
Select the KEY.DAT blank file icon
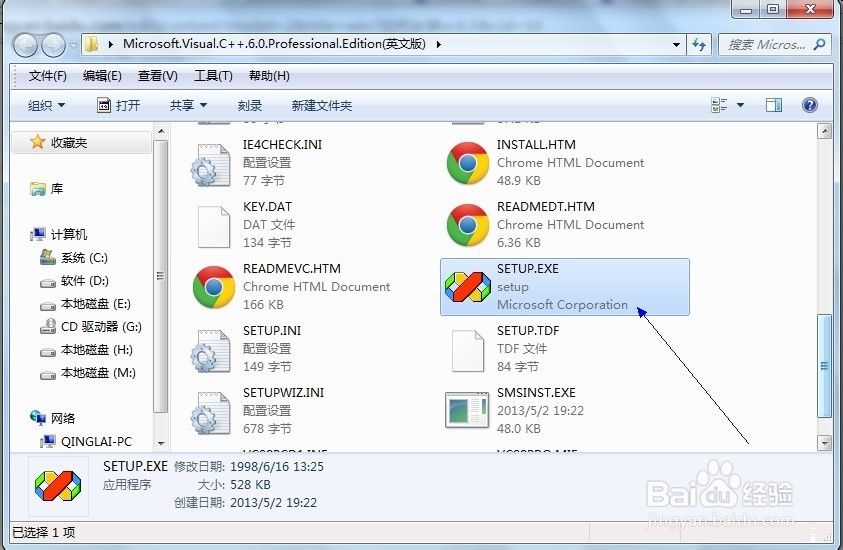(213, 227)
